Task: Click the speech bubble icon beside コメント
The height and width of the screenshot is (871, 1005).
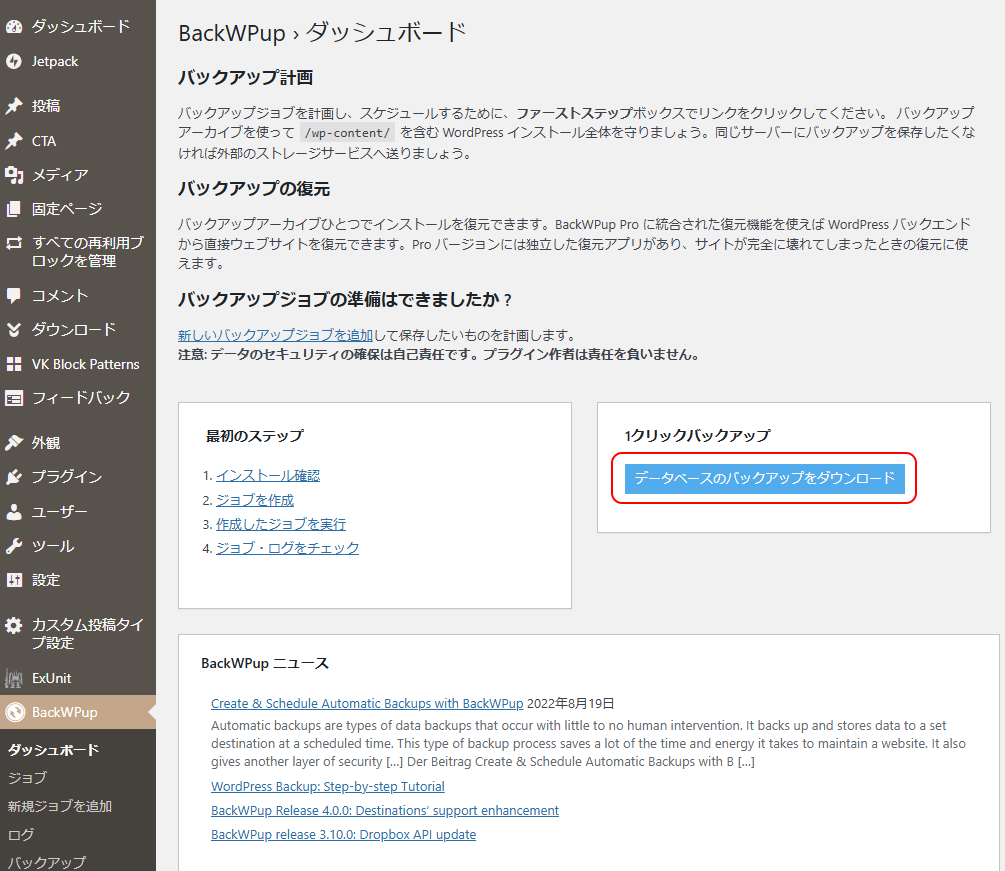Action: point(14,295)
